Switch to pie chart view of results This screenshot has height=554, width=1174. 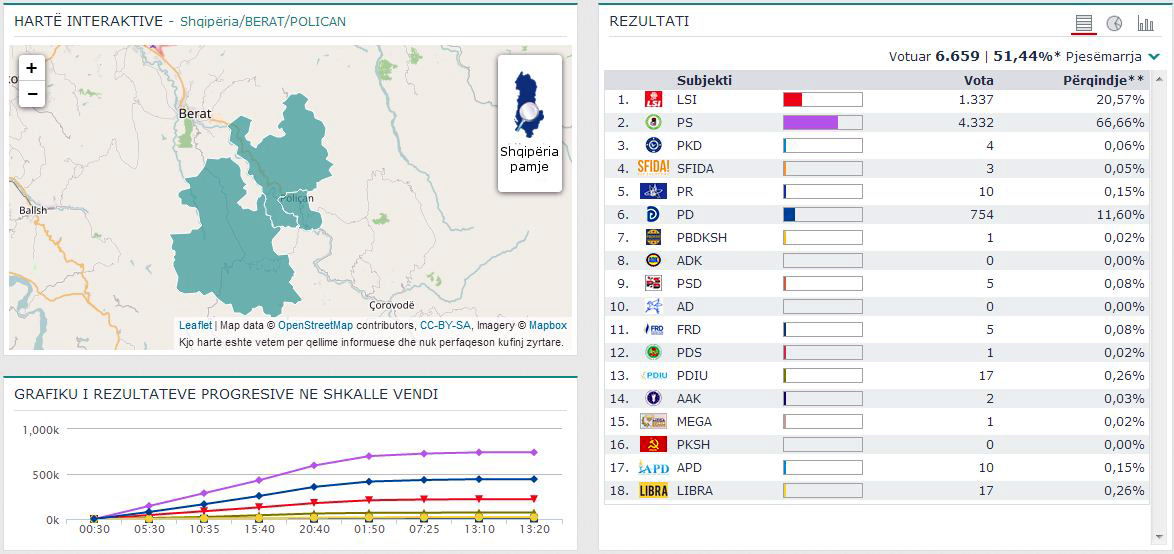tap(1114, 24)
